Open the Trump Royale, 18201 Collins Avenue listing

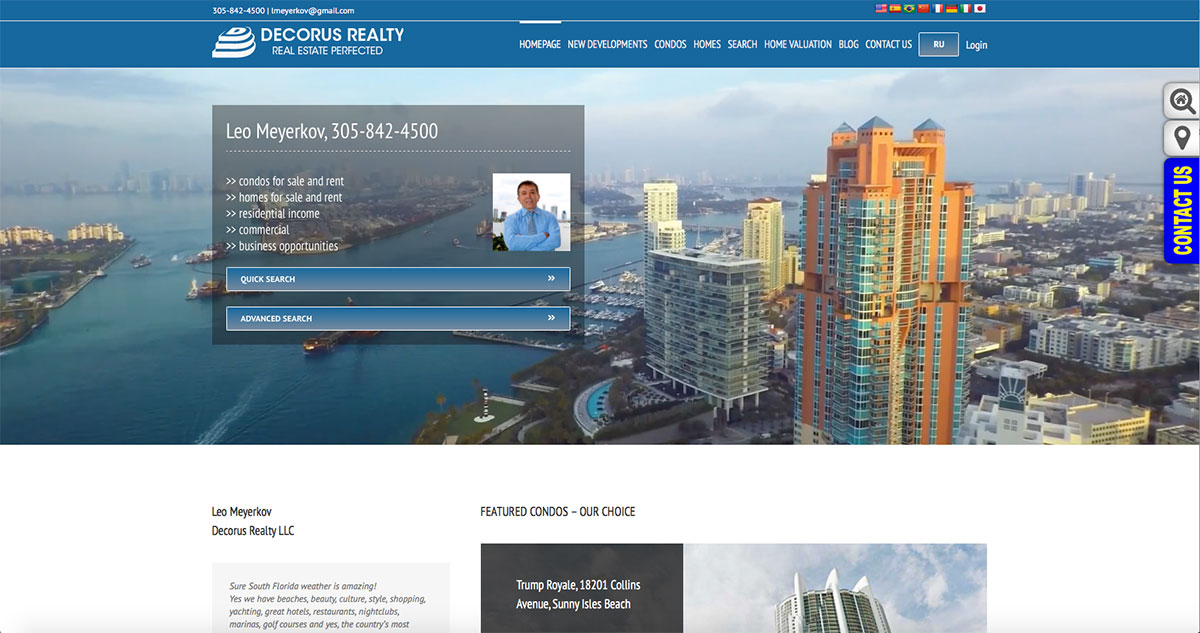pyautogui.click(x=578, y=594)
